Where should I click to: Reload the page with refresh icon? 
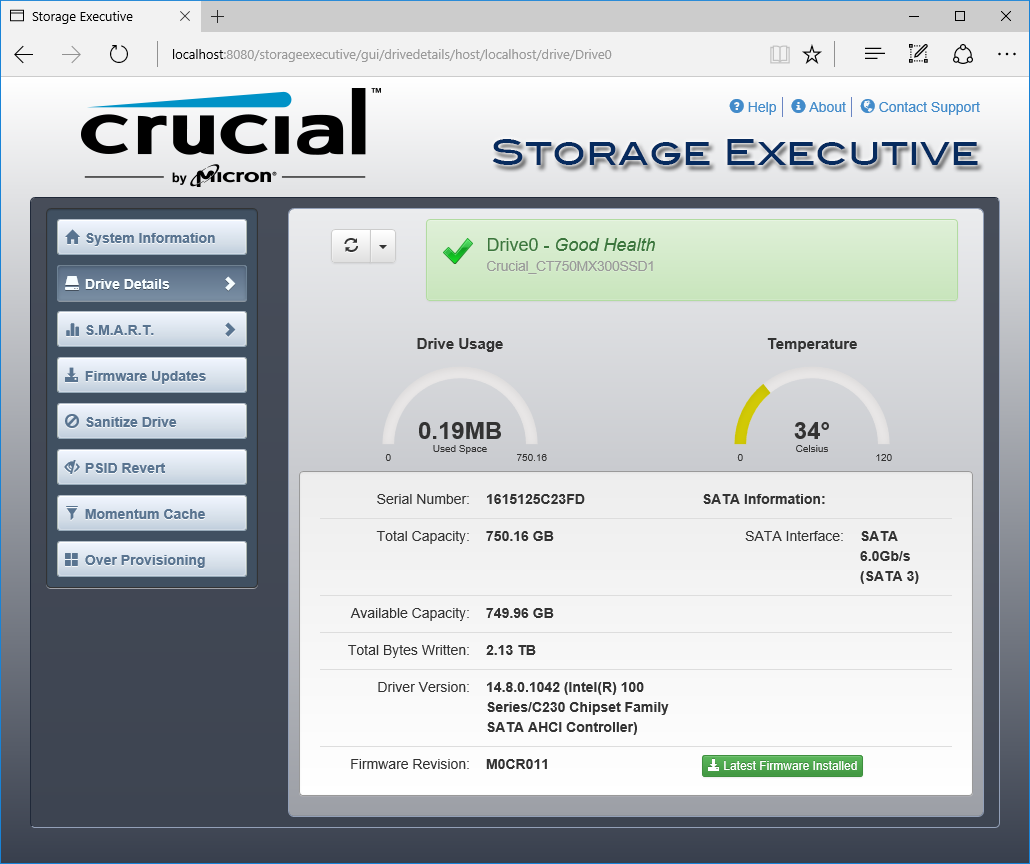pos(118,54)
